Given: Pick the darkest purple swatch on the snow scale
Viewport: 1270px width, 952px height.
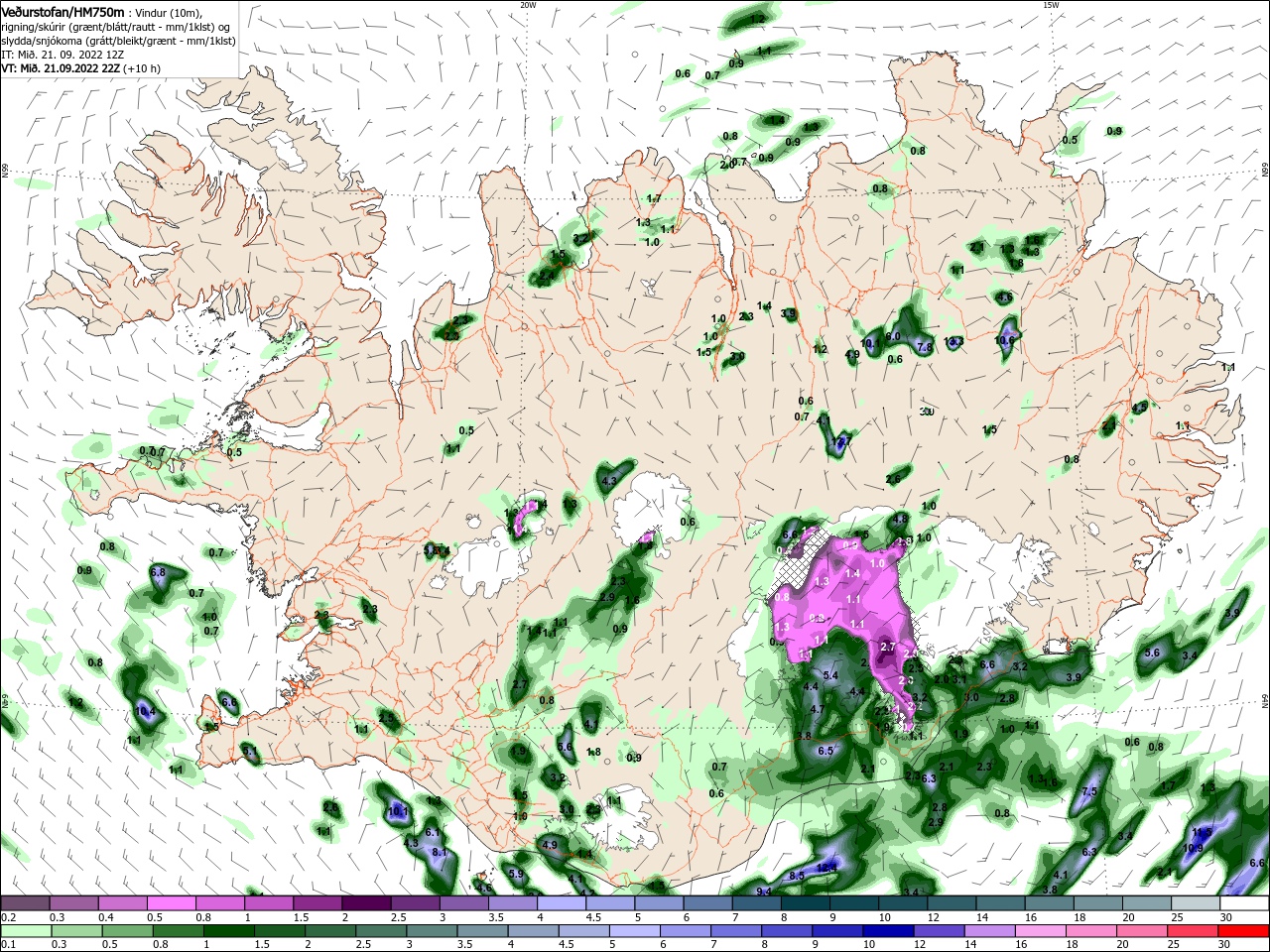Looking at the screenshot, I should 365,903.
